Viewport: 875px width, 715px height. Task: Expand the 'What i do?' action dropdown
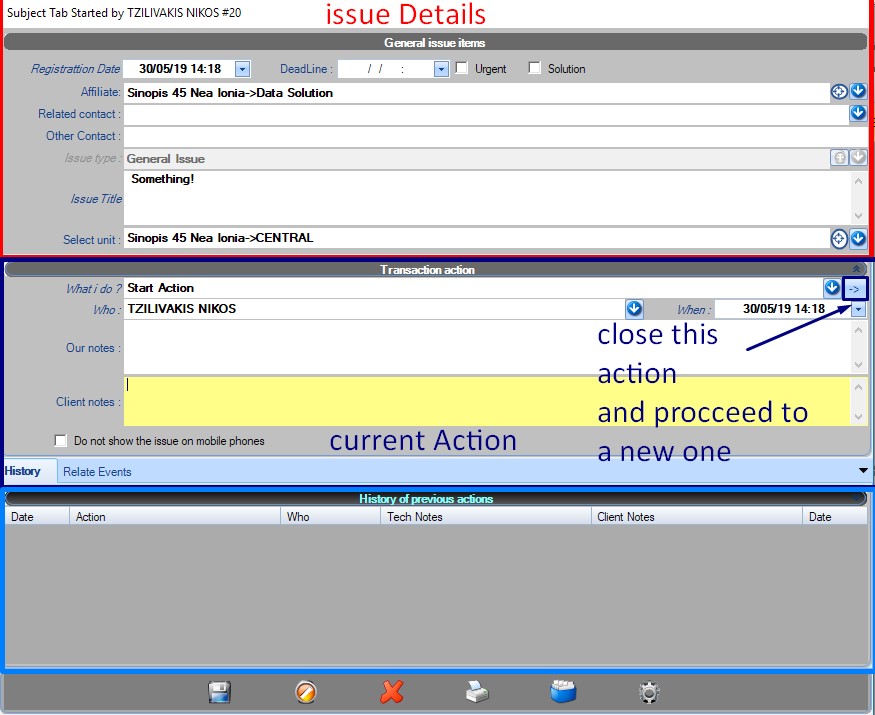point(832,288)
